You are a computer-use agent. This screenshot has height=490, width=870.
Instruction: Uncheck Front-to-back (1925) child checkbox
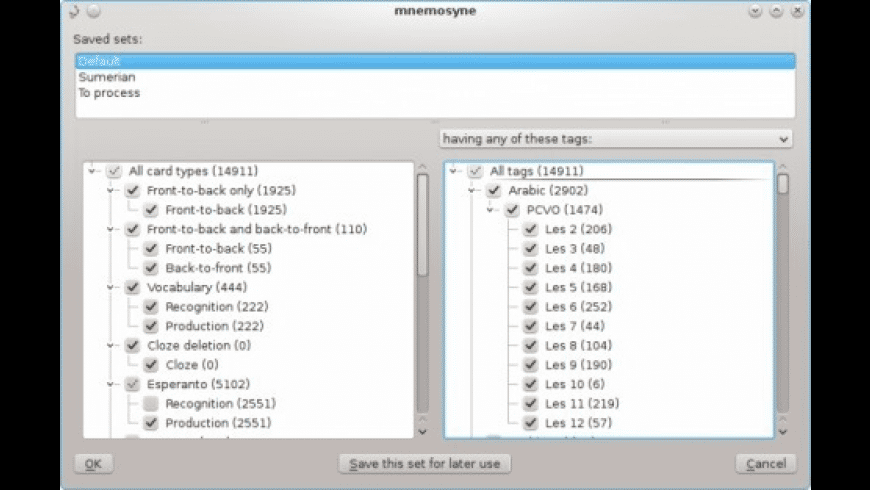coord(151,210)
